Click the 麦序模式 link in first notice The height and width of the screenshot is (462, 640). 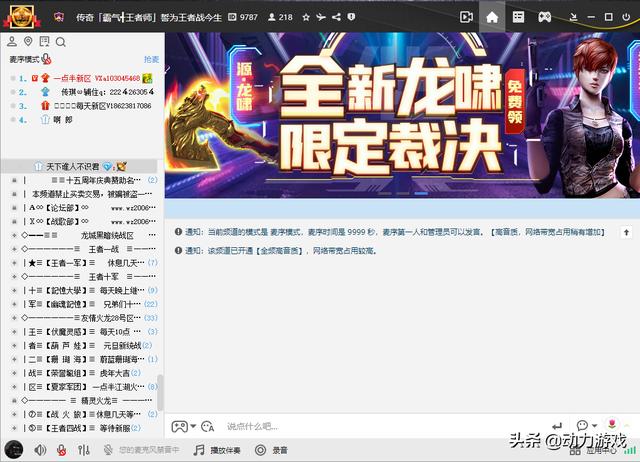(285, 232)
